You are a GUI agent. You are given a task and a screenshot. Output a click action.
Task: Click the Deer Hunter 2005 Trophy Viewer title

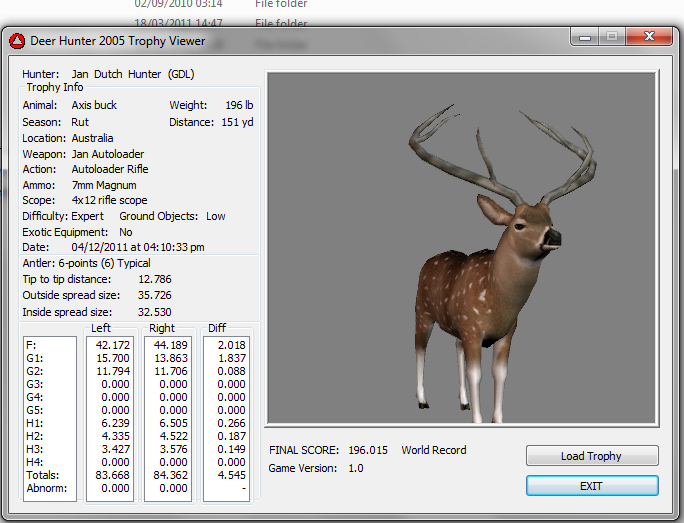pos(120,41)
